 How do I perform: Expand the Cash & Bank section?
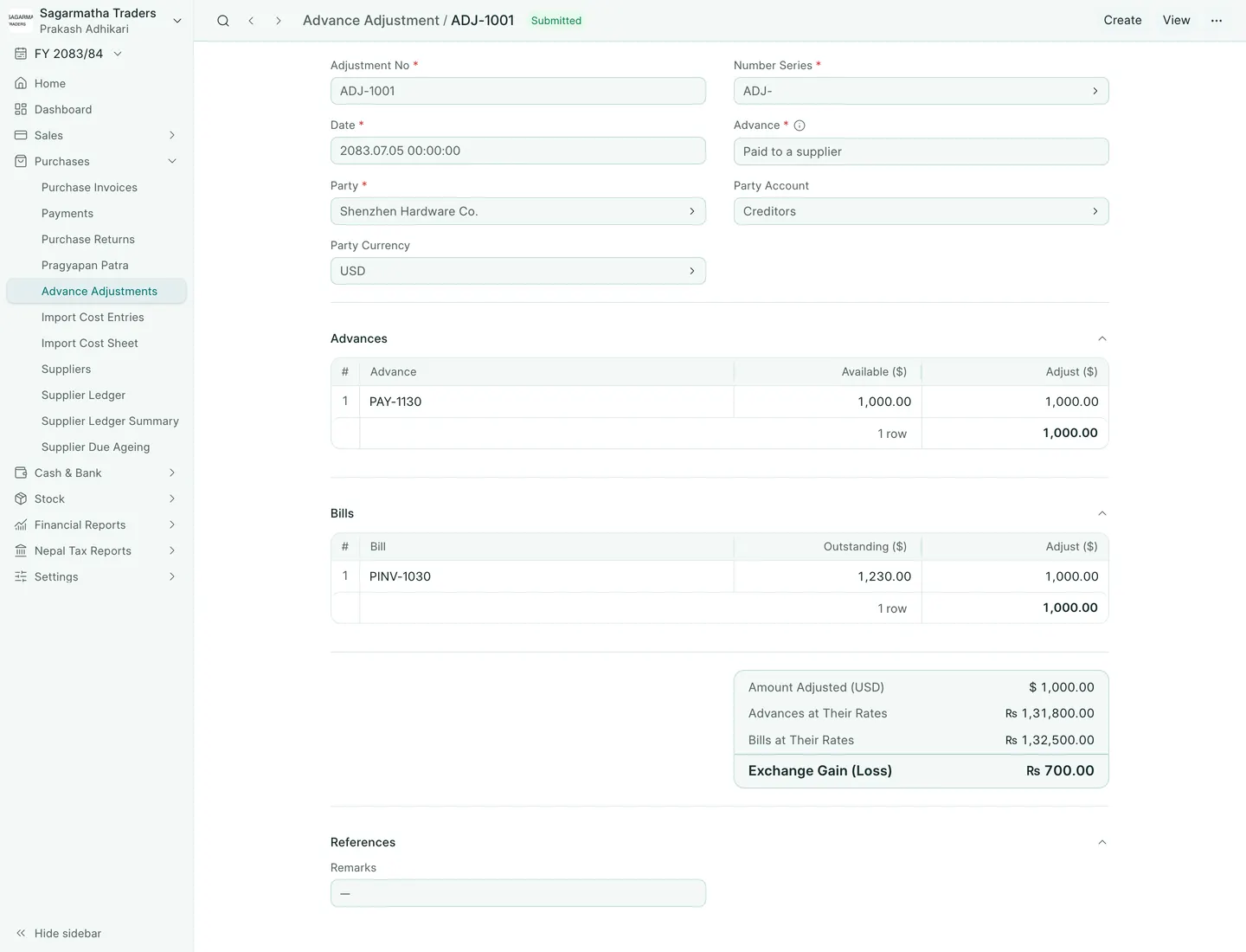tap(172, 473)
